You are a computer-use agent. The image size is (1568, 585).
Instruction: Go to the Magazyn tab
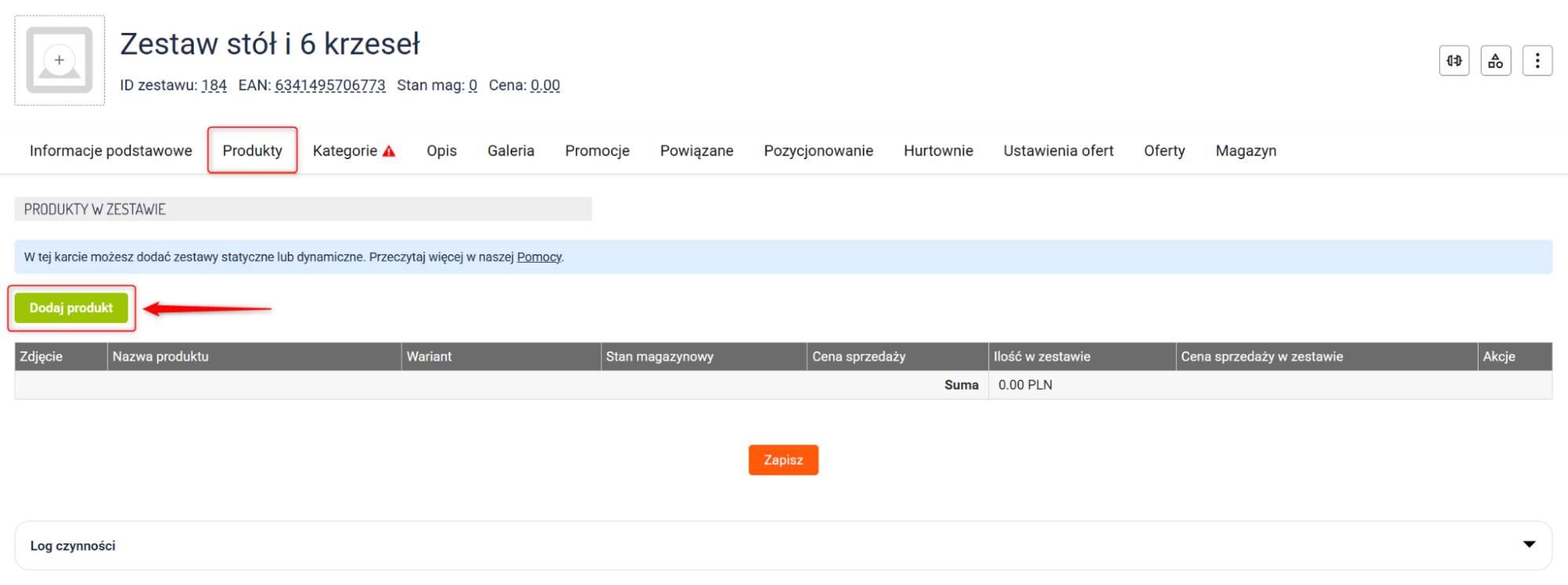coord(1246,151)
